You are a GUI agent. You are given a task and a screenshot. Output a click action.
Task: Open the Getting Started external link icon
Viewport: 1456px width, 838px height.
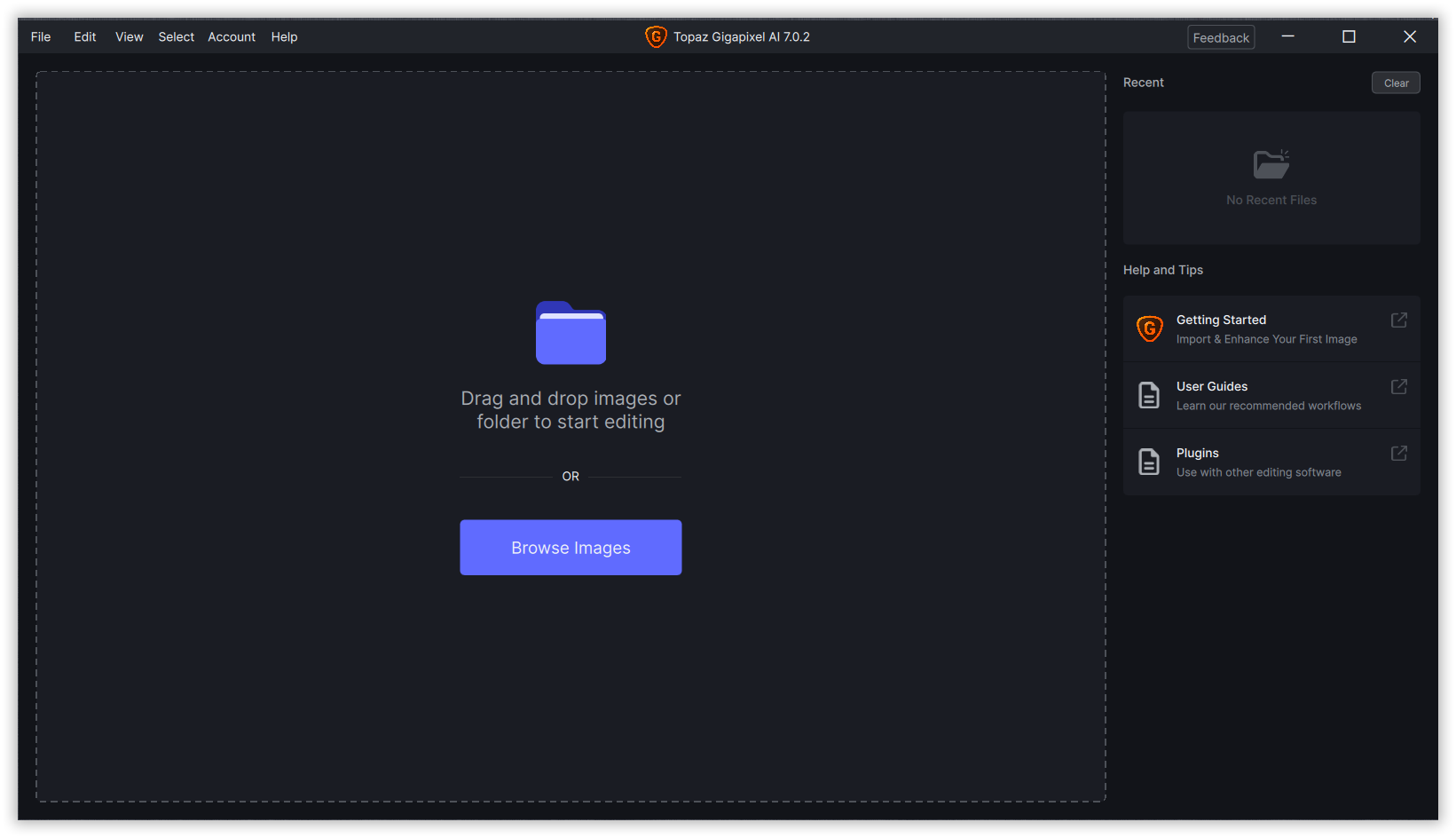coord(1398,320)
